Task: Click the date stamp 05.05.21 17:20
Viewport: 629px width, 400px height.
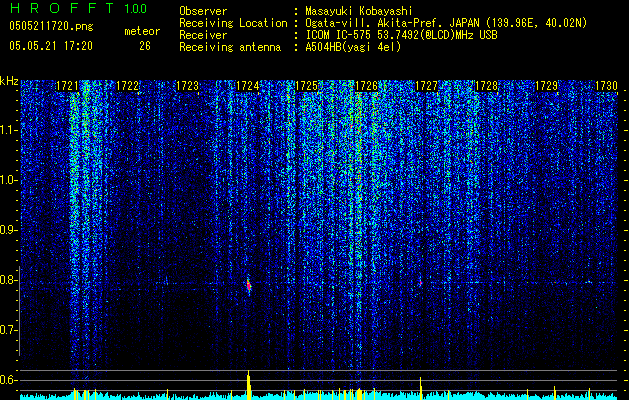Action: point(51,46)
